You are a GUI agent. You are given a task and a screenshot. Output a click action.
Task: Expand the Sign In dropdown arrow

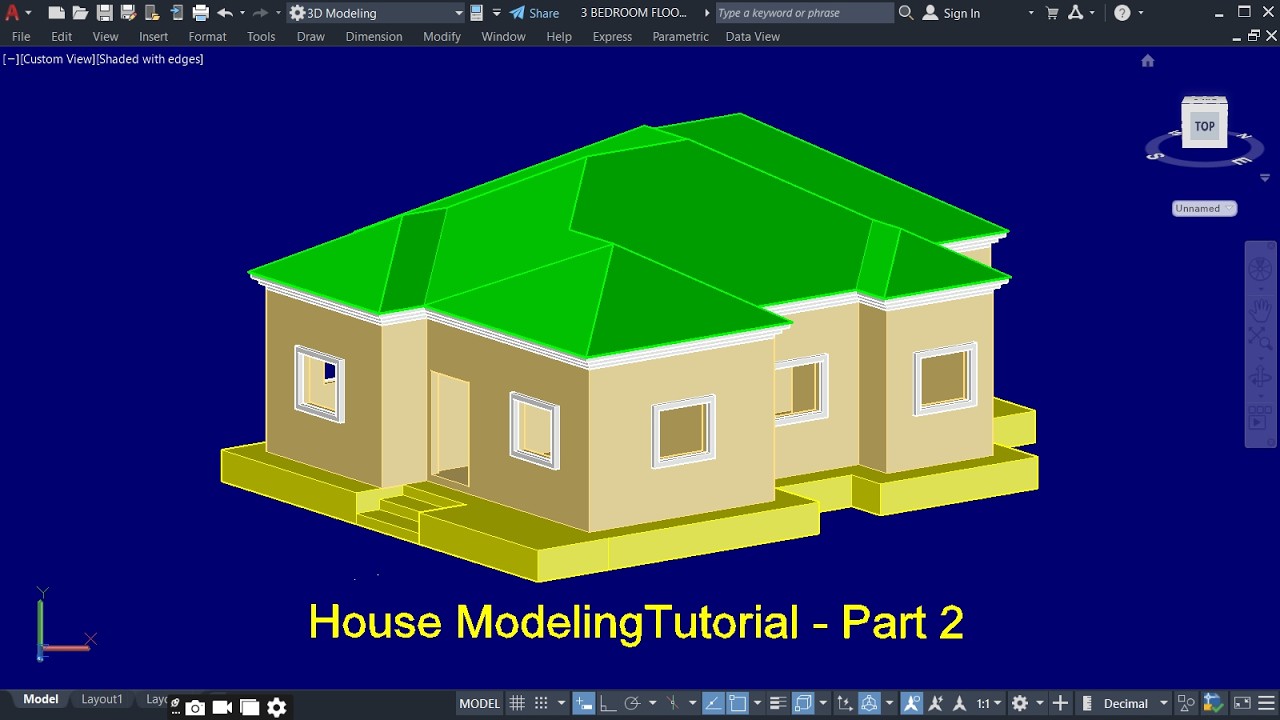click(1031, 13)
